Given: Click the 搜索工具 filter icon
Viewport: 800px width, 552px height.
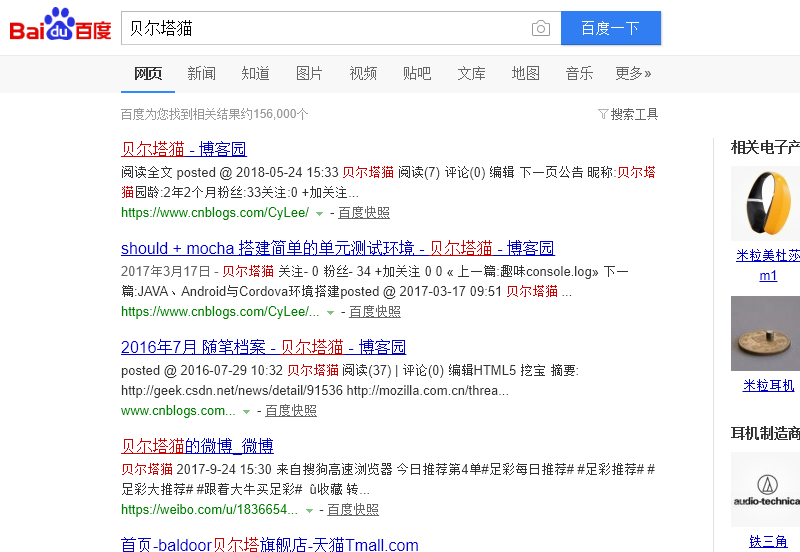Looking at the screenshot, I should [x=603, y=114].
